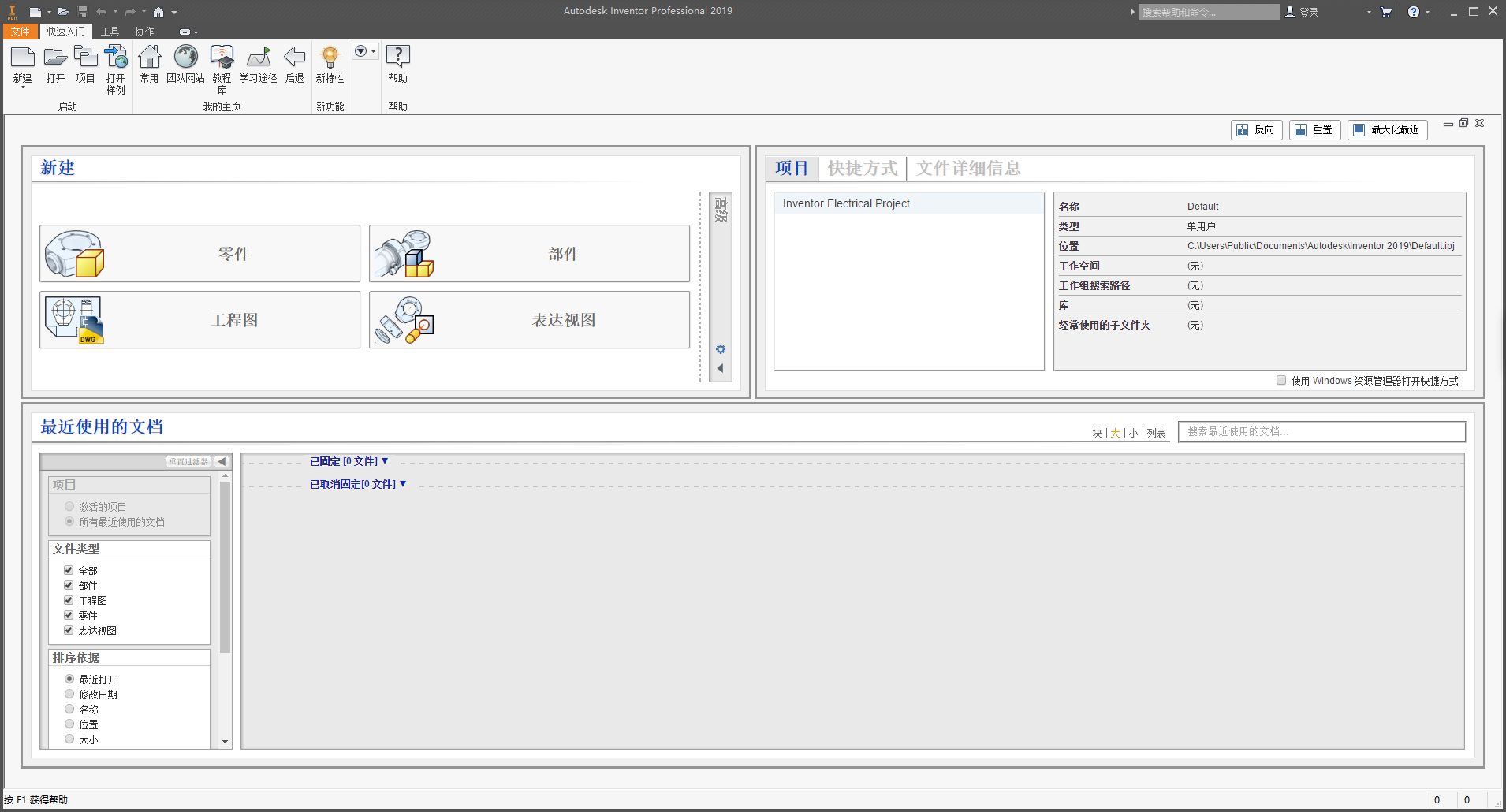
Task: Create a new 零件 (Part) file
Action: [x=200, y=254]
